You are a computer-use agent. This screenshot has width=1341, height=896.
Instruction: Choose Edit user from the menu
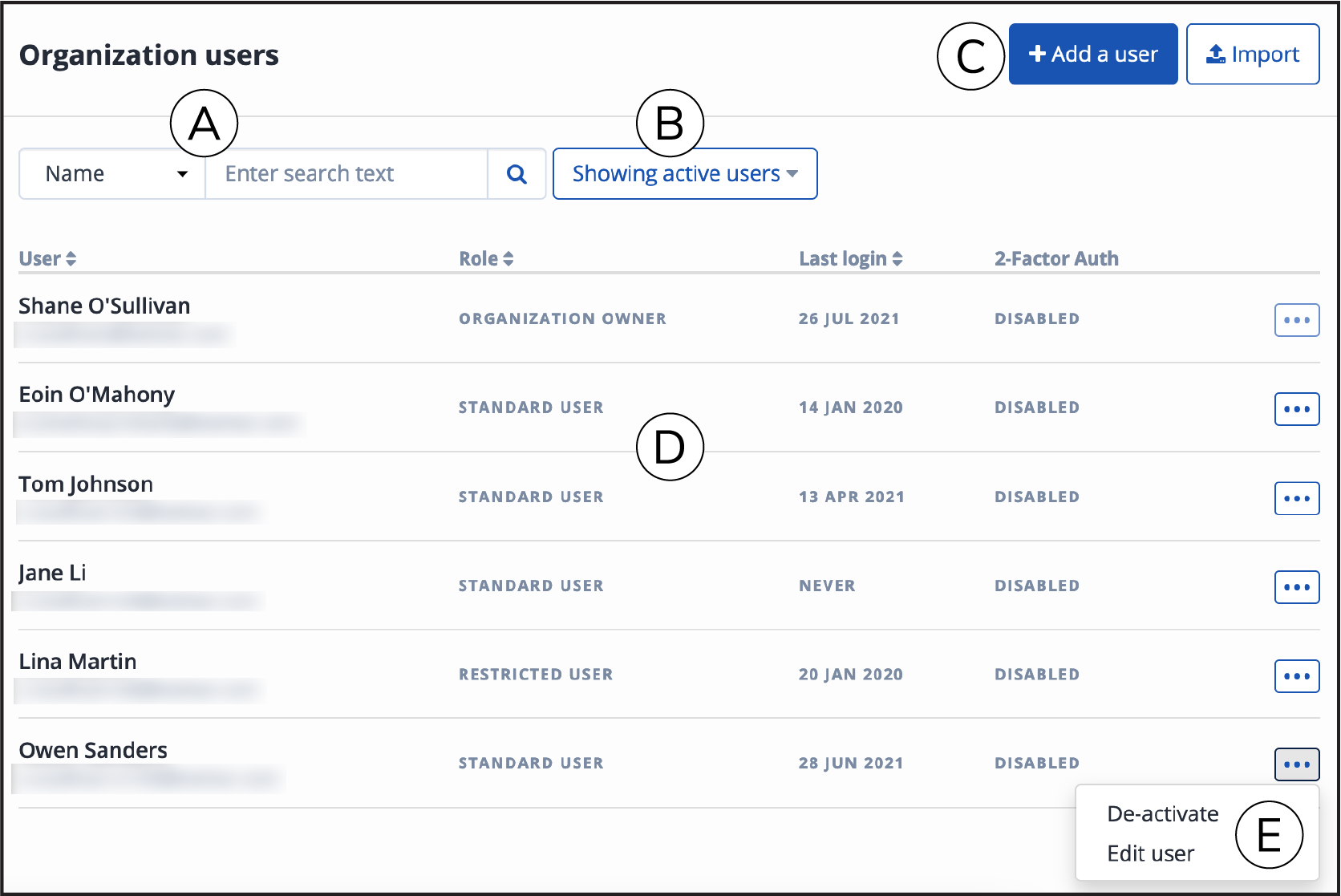click(1151, 853)
